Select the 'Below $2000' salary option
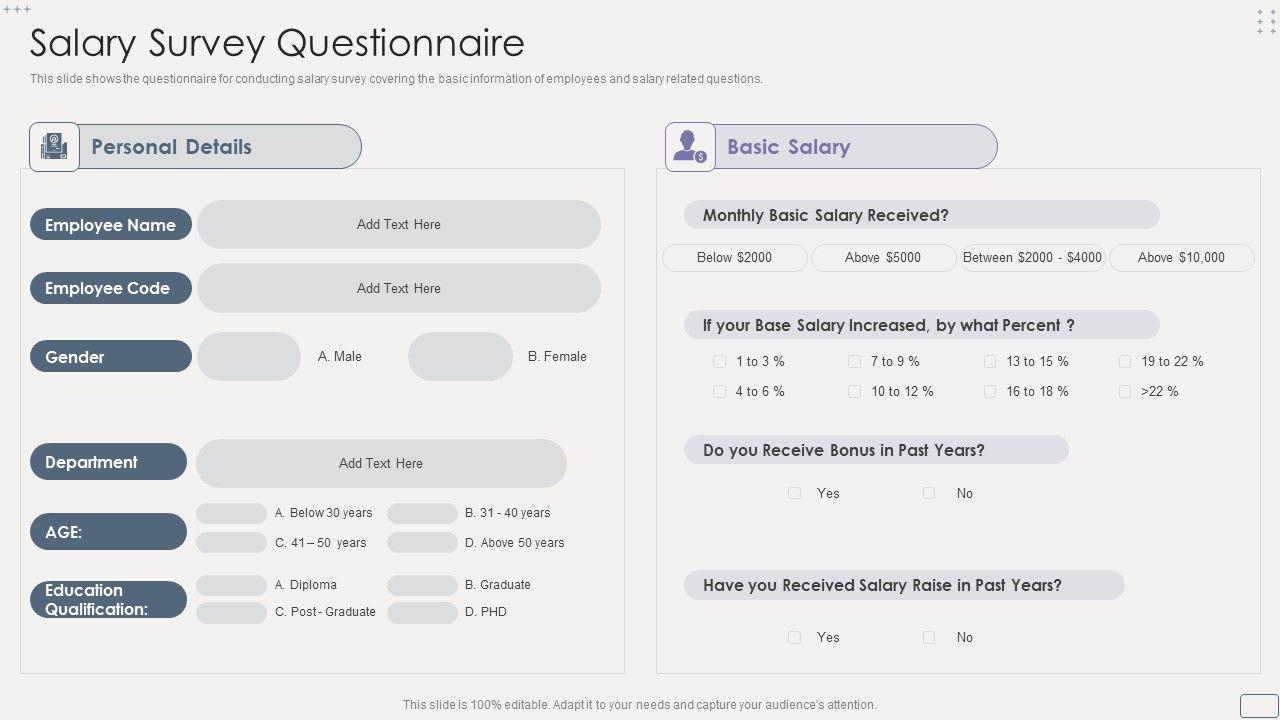Screen dimensions: 1280x720 point(734,258)
